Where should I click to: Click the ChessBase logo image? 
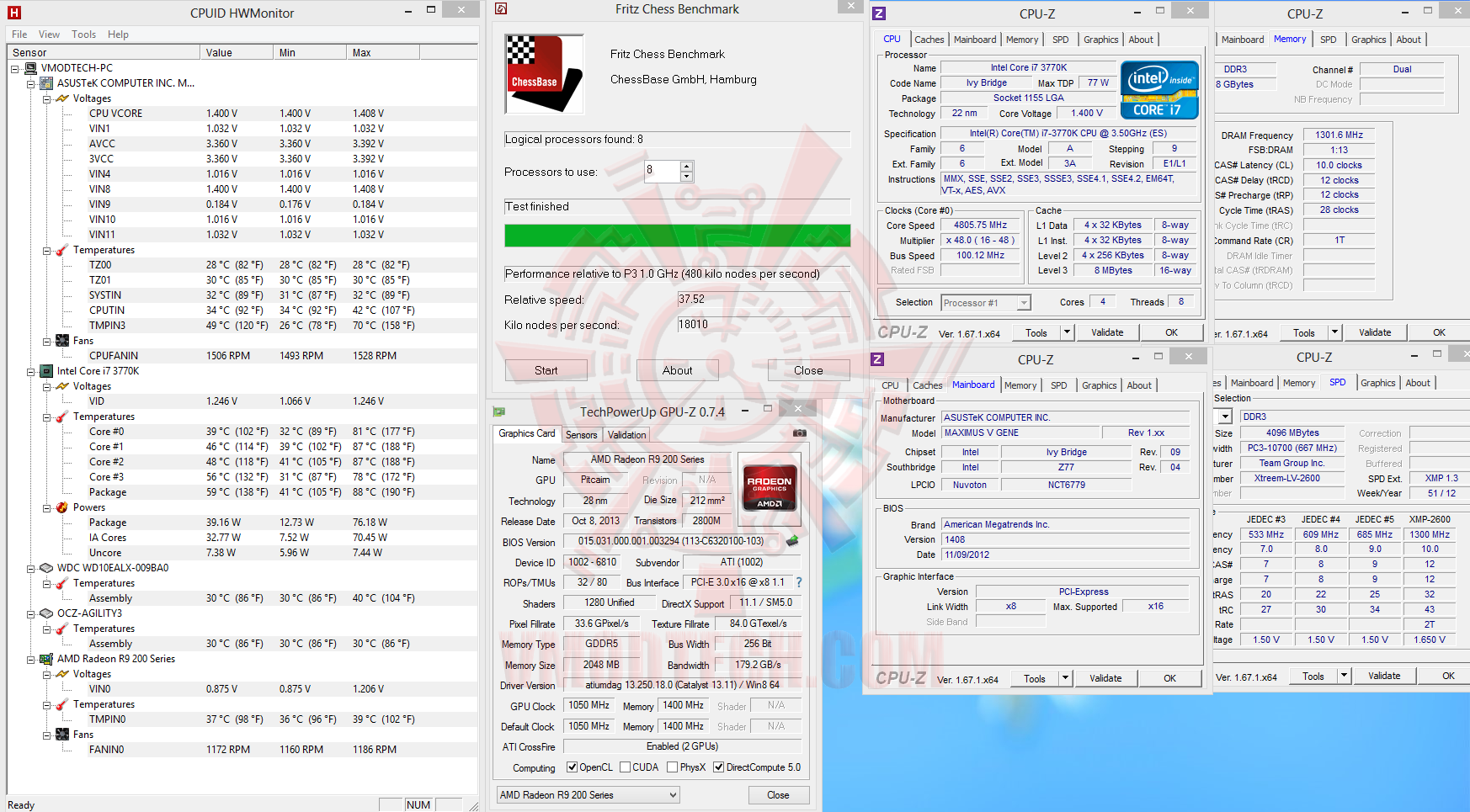coord(544,74)
